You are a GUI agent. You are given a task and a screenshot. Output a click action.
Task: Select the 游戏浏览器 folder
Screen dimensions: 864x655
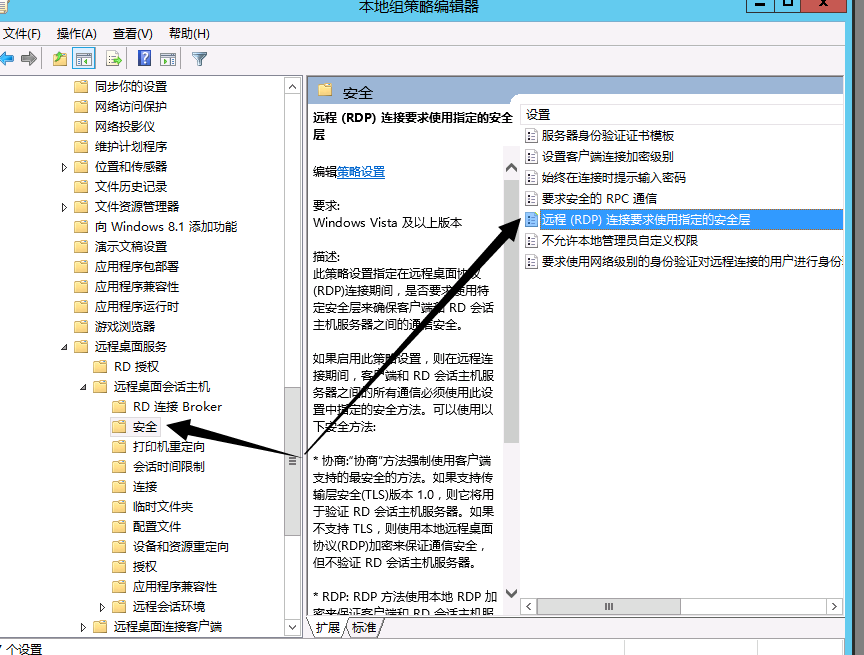(115, 327)
